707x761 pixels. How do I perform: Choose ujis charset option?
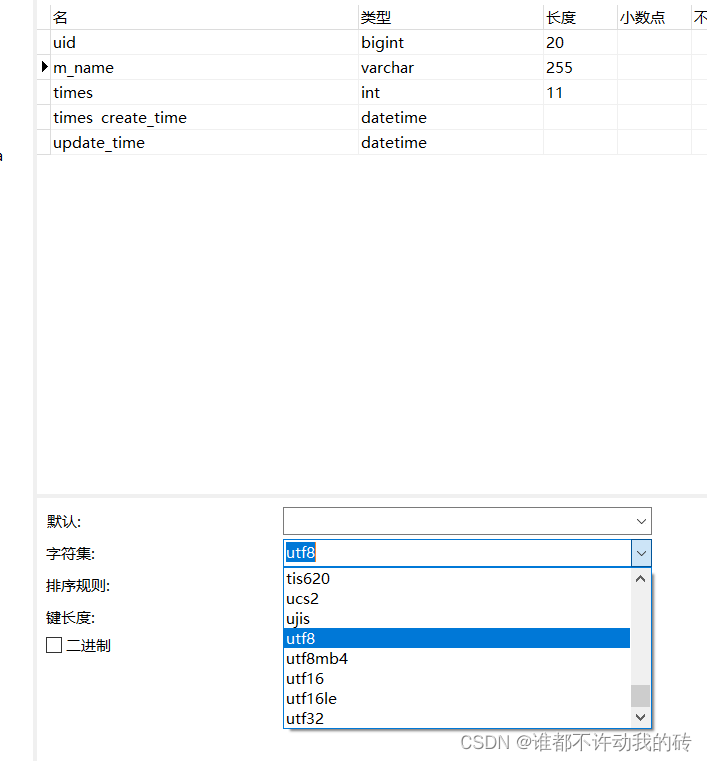[457, 618]
